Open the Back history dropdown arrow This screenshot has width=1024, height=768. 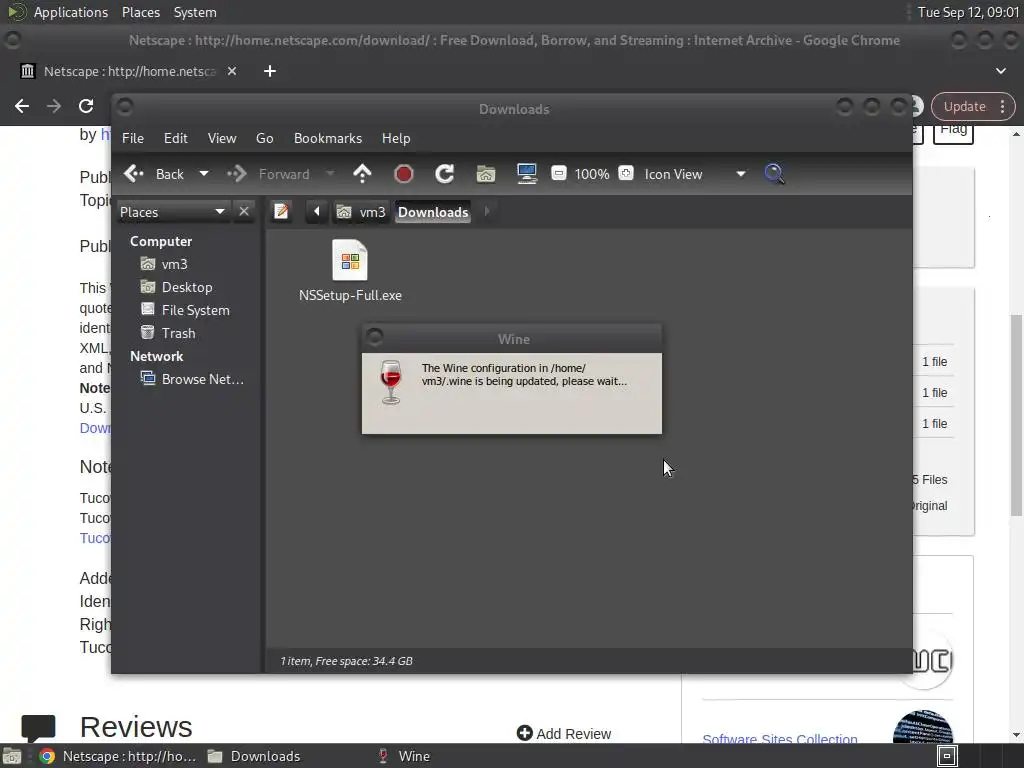coord(204,174)
